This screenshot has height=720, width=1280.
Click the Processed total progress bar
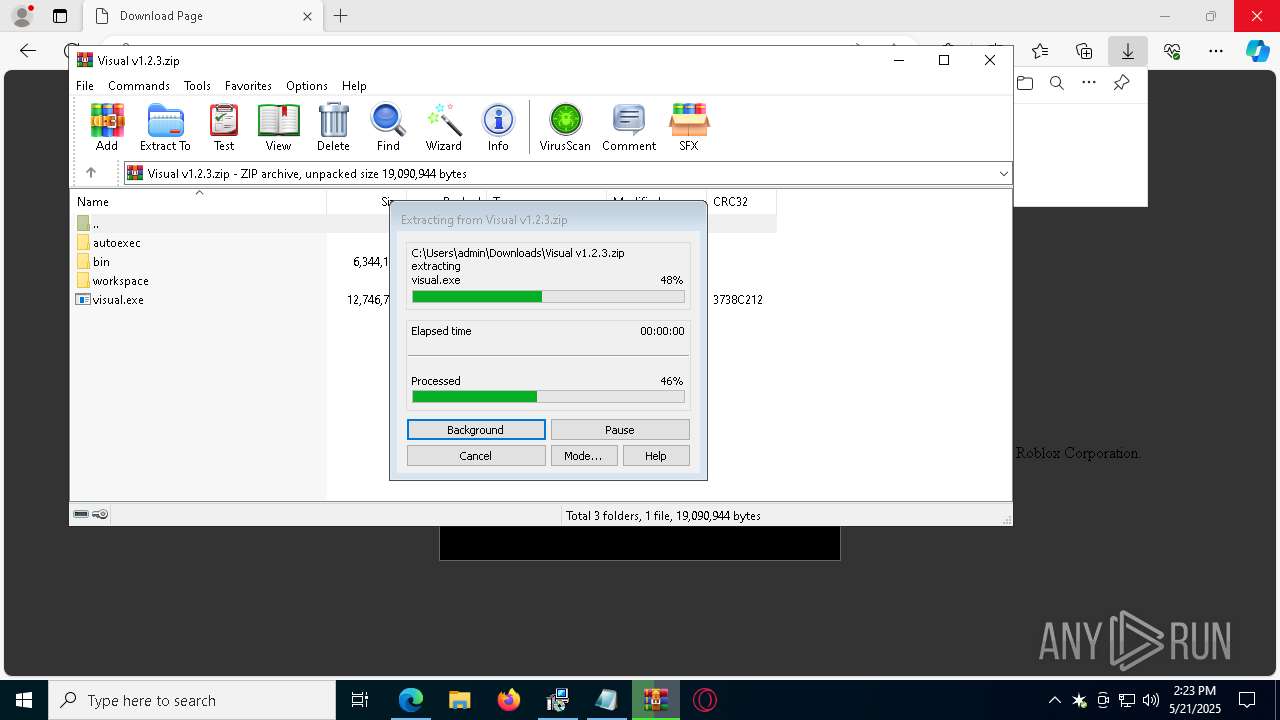[x=548, y=397]
